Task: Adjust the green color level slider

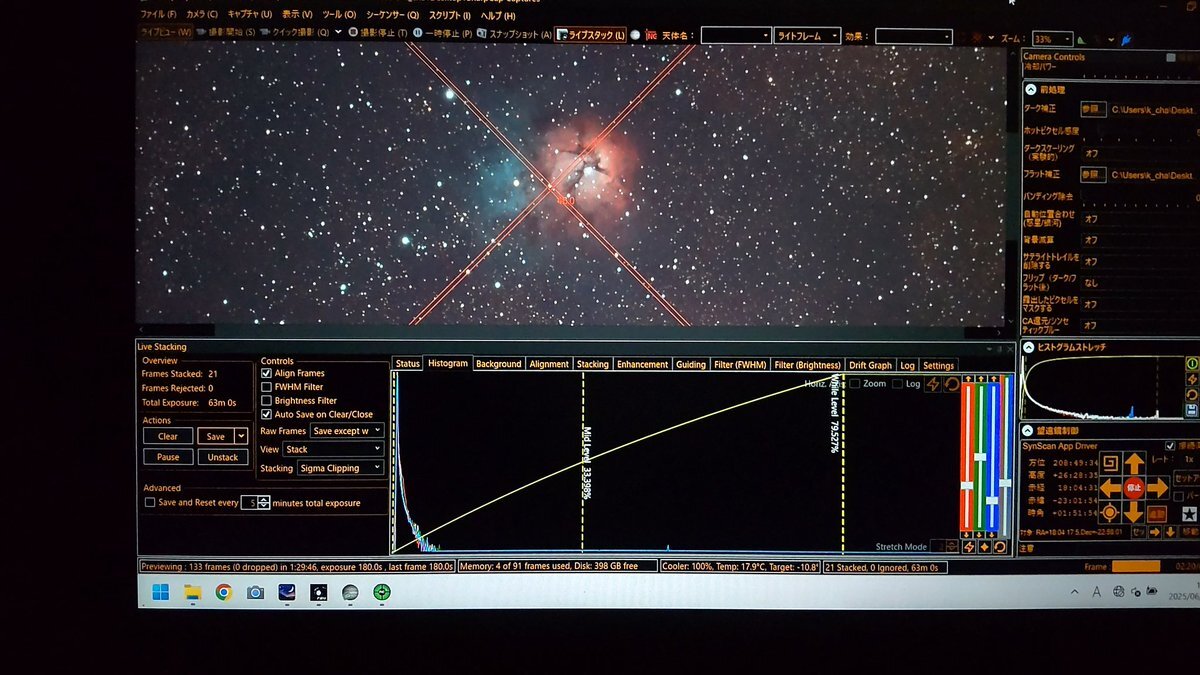Action: tap(981, 456)
